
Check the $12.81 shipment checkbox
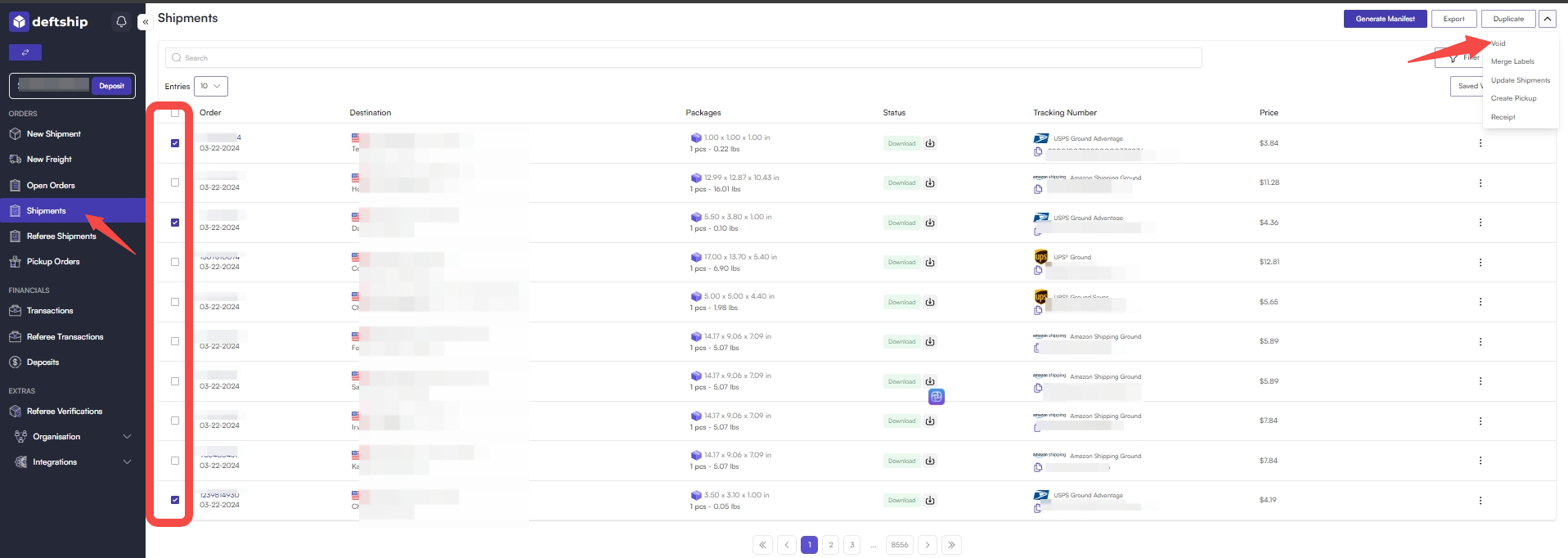click(175, 262)
